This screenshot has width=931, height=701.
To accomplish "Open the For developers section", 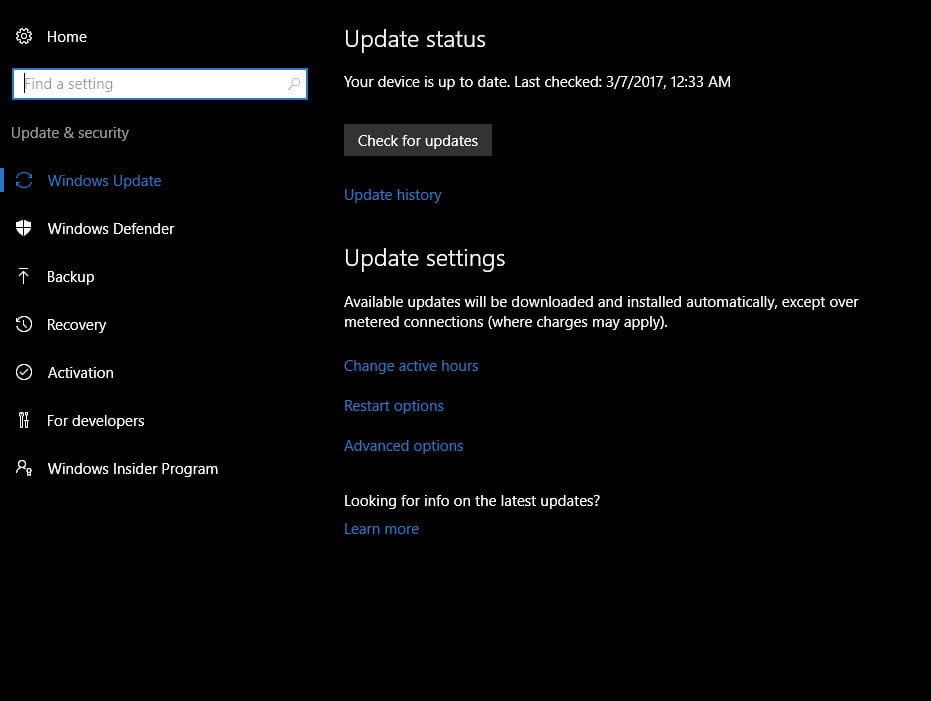I will [x=96, y=421].
